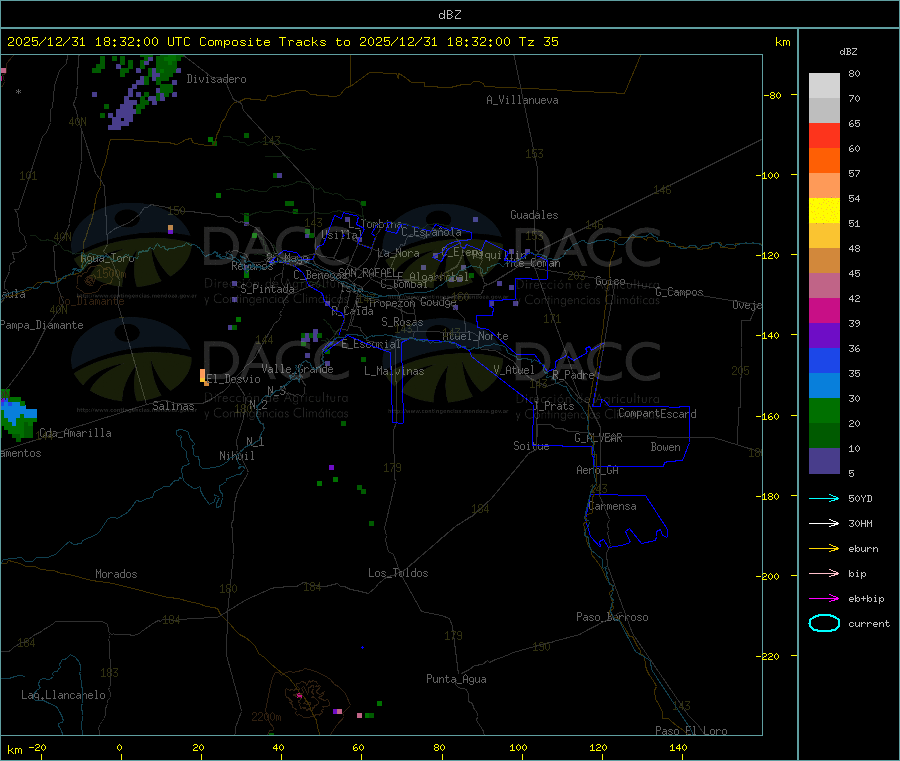The image size is (900, 761).
Task: Click the R_Padre map label
Action: pos(573,375)
